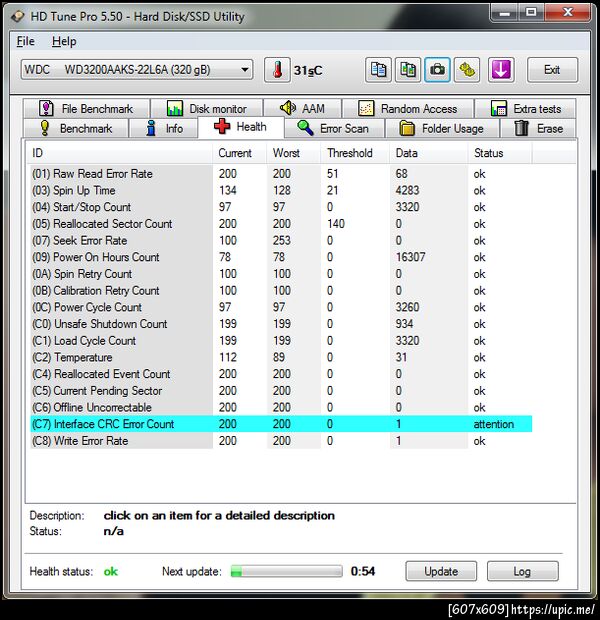The height and width of the screenshot is (620, 600).
Task: Select the Health tab
Action: click(x=240, y=127)
